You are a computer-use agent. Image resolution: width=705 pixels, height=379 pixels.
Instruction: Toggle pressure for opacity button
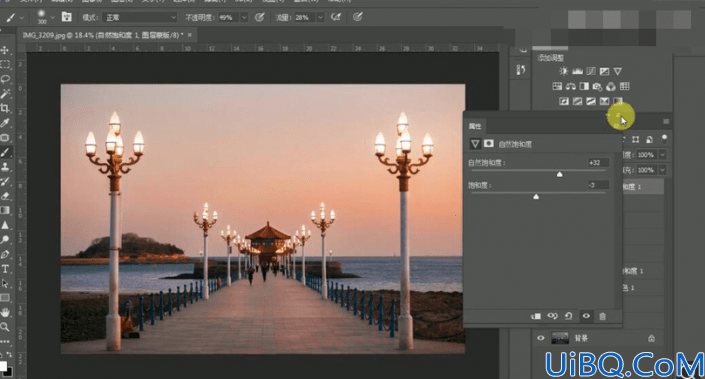click(x=259, y=17)
